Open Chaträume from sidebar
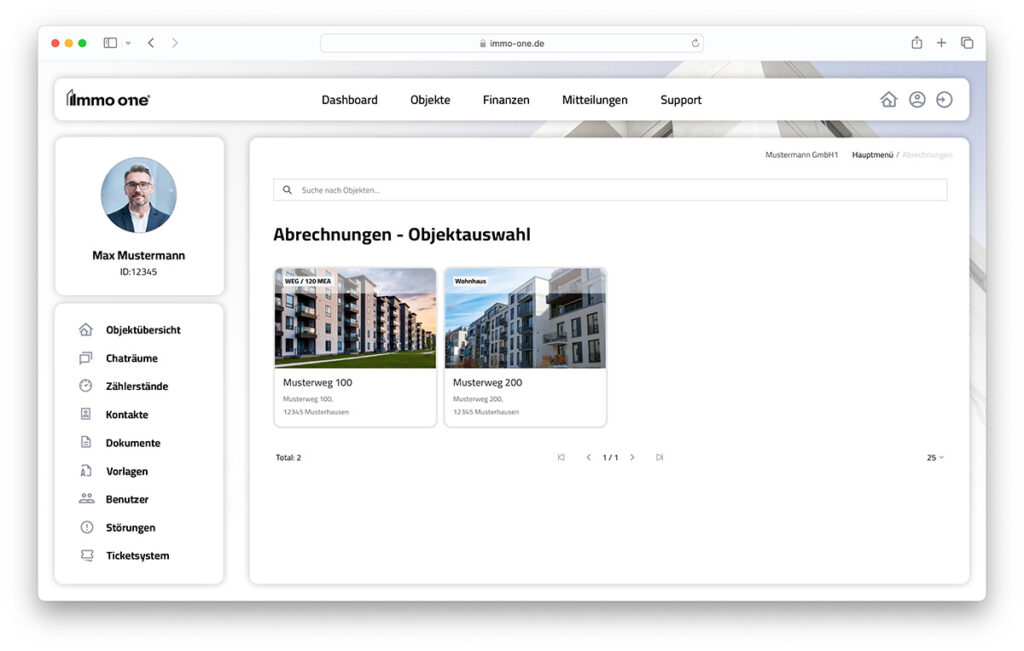1024x651 pixels. 131,358
